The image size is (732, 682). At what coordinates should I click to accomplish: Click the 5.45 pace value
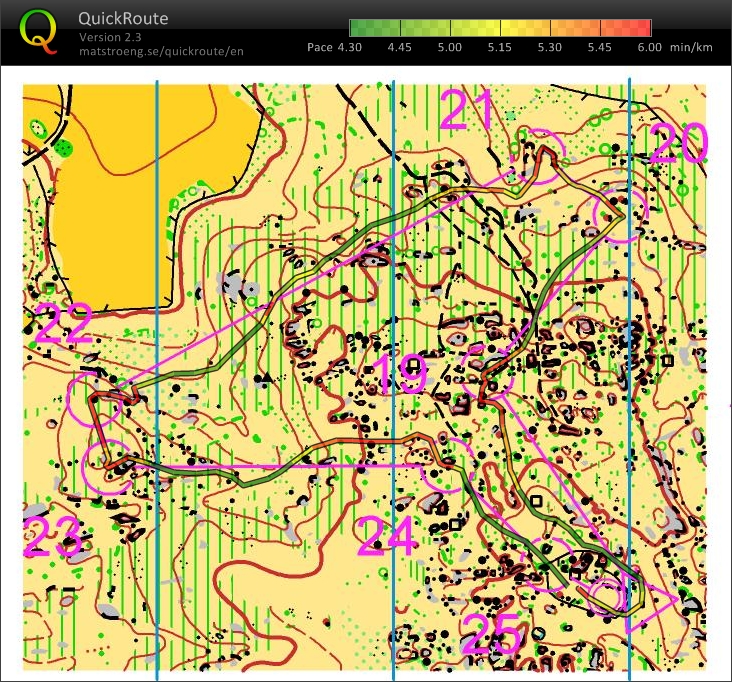(599, 47)
